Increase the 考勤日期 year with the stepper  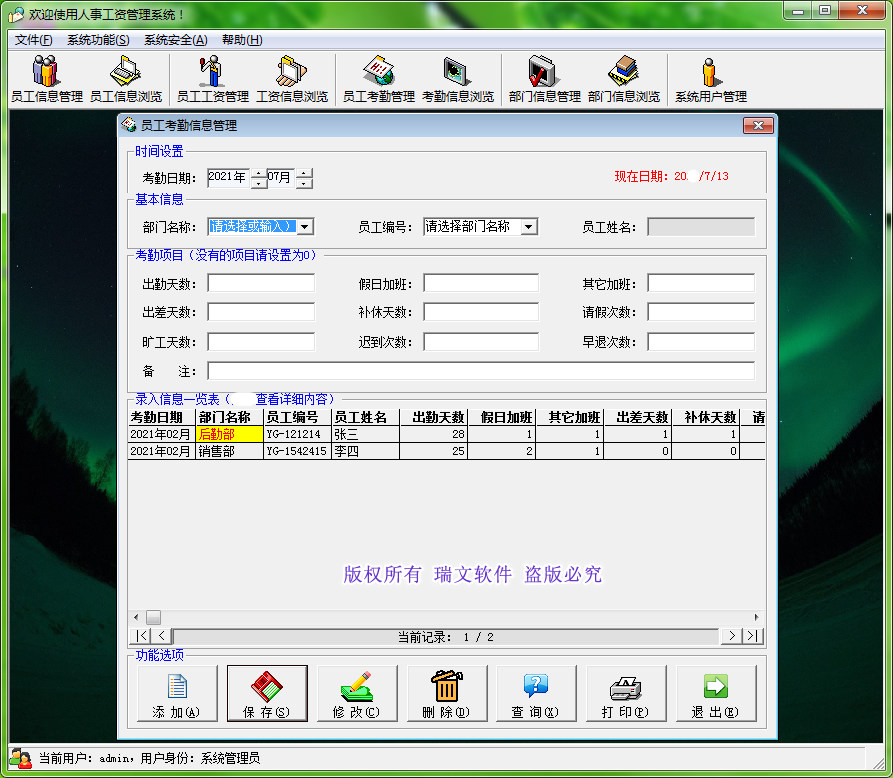(258, 171)
